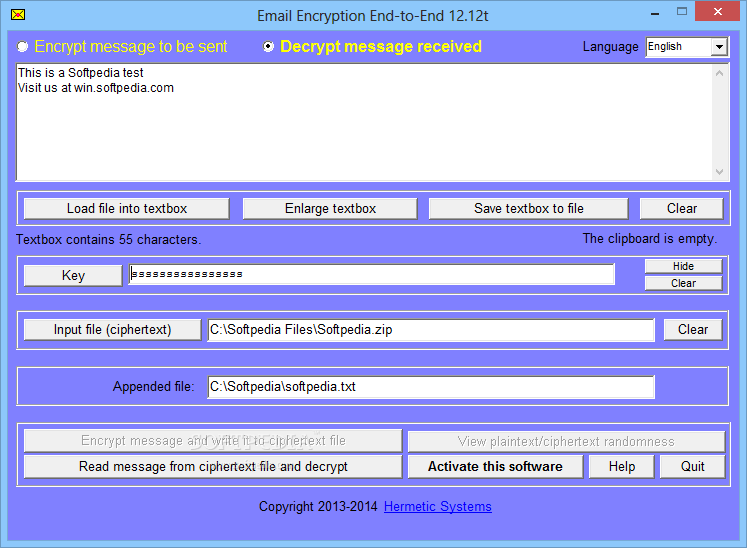Image resolution: width=747 pixels, height=548 pixels.
Task: Click the 'Appended file:' label
Action: (x=153, y=386)
